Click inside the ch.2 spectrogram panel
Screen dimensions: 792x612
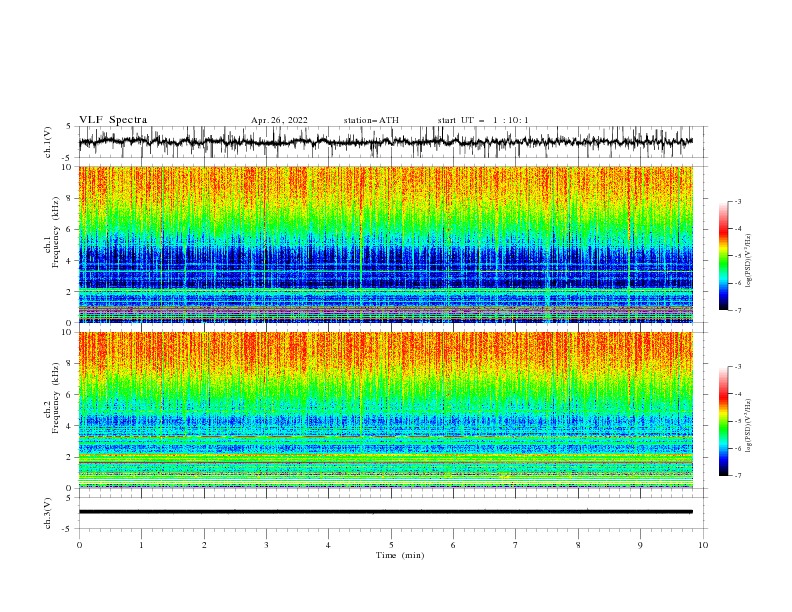click(x=385, y=410)
